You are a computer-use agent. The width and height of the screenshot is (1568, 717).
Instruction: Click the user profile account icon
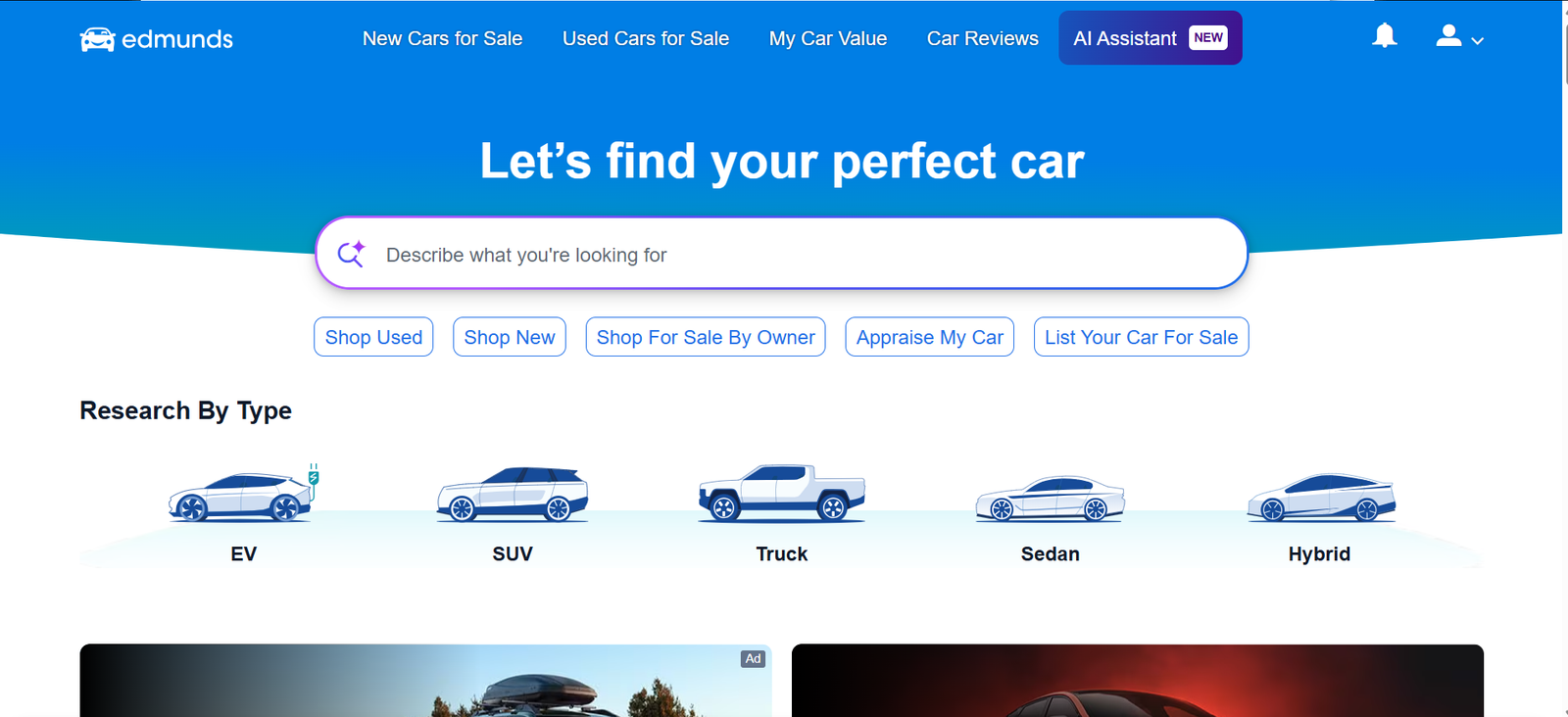1448,36
